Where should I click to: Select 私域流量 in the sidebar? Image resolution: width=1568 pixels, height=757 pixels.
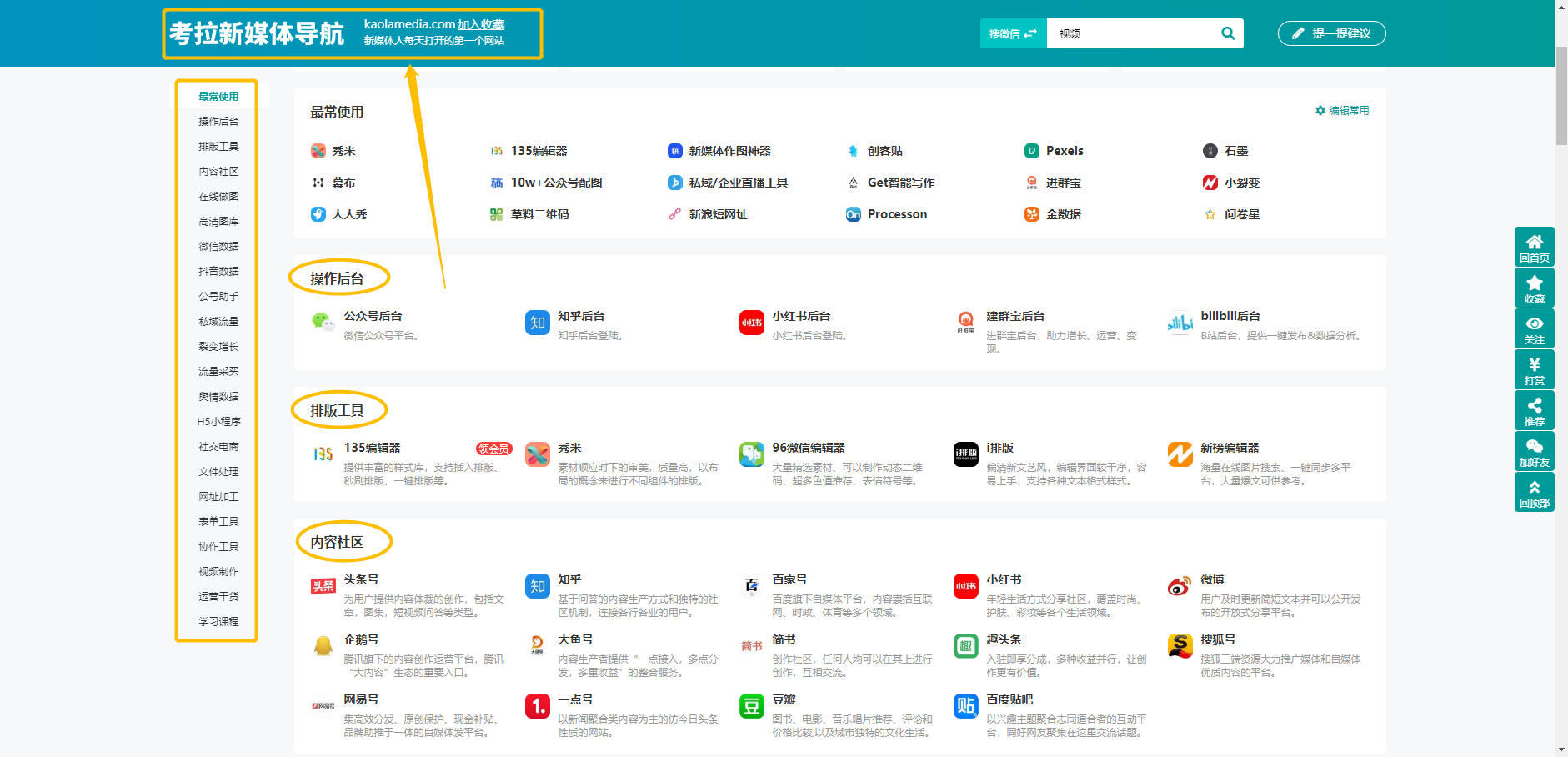point(218,322)
